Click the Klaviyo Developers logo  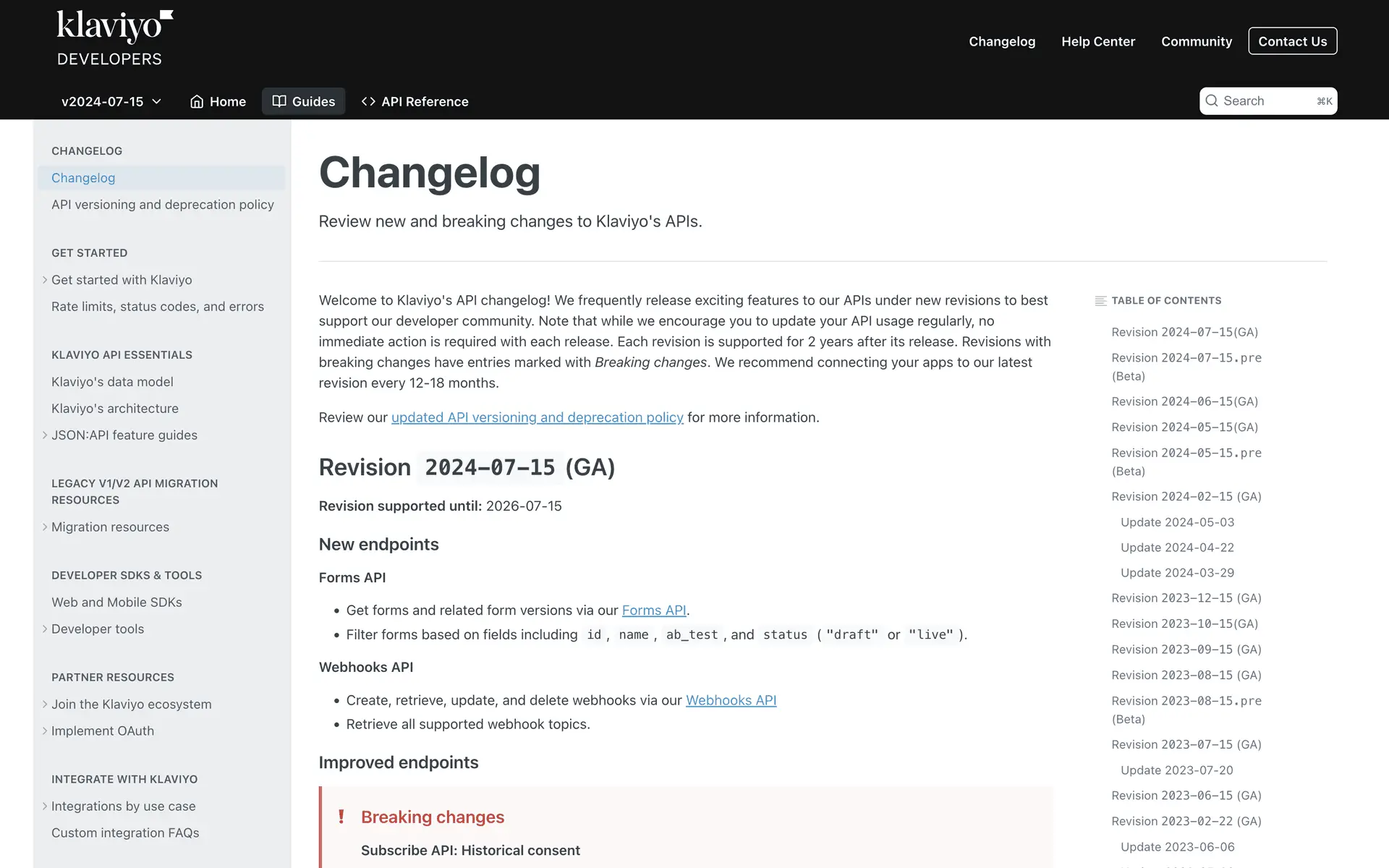(x=114, y=38)
